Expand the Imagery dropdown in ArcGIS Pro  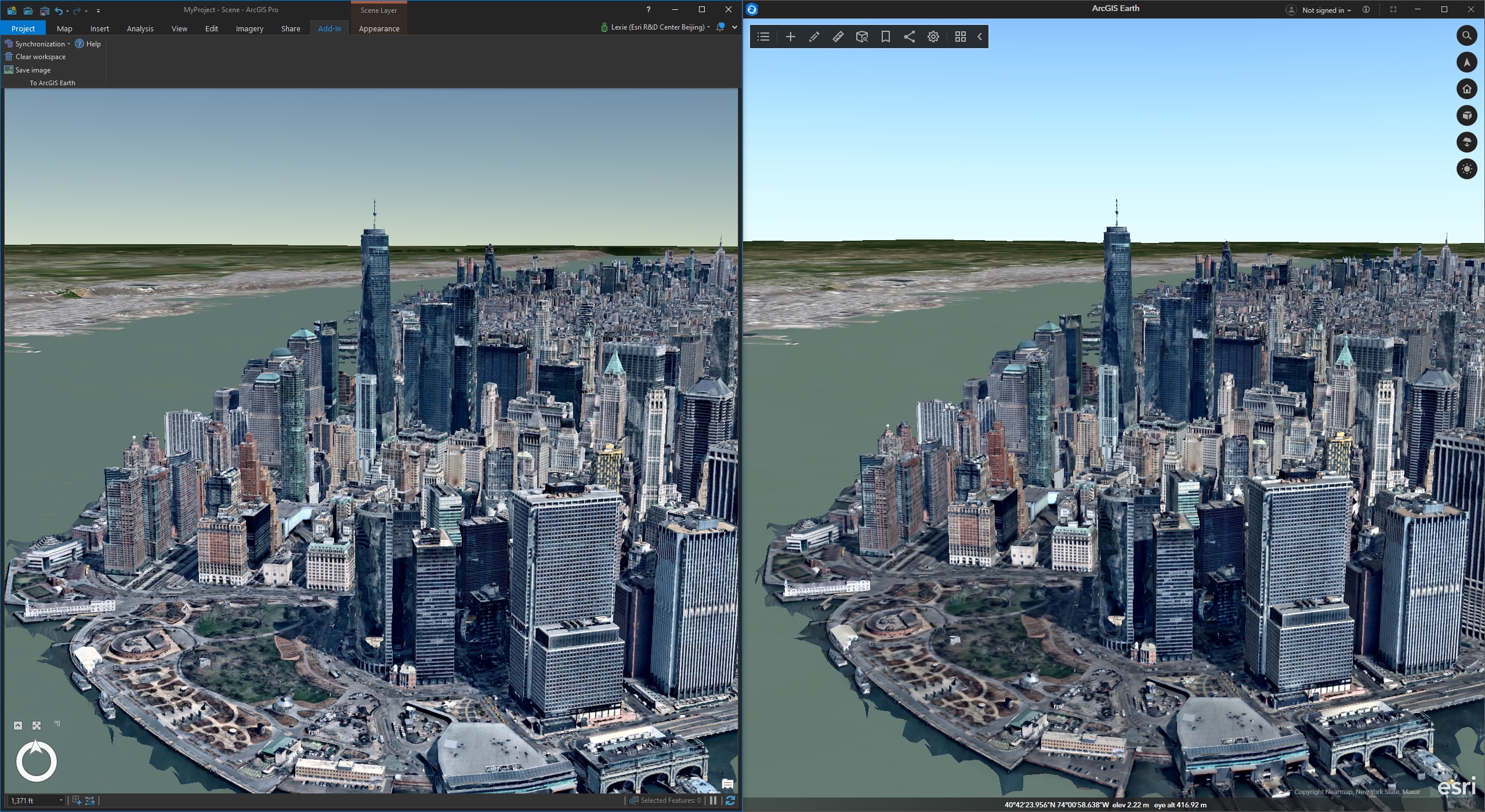click(249, 27)
